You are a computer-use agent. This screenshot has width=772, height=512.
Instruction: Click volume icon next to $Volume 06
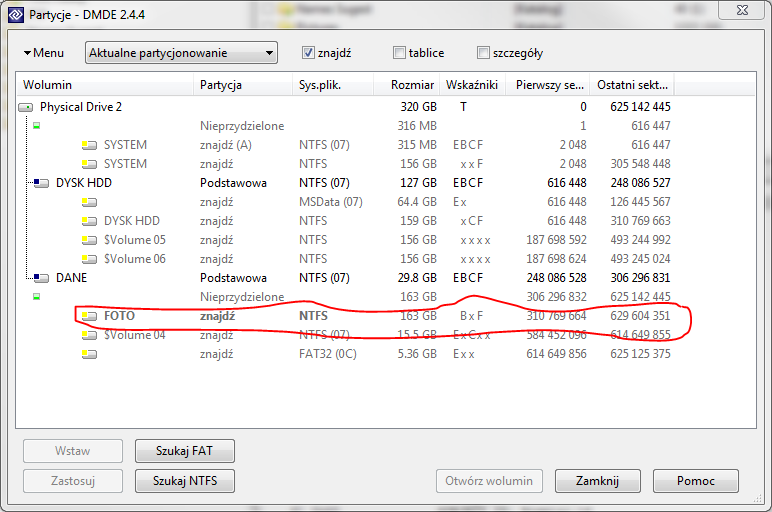[89, 259]
